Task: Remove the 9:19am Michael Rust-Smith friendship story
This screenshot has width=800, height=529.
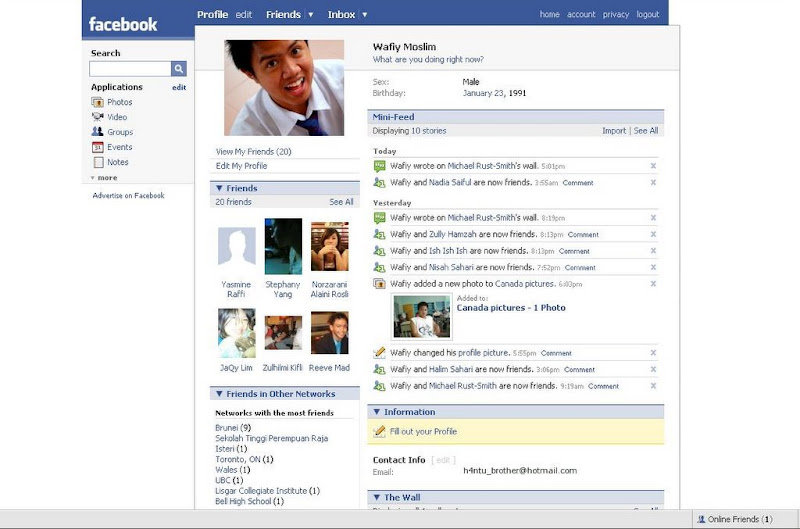Action: click(653, 386)
